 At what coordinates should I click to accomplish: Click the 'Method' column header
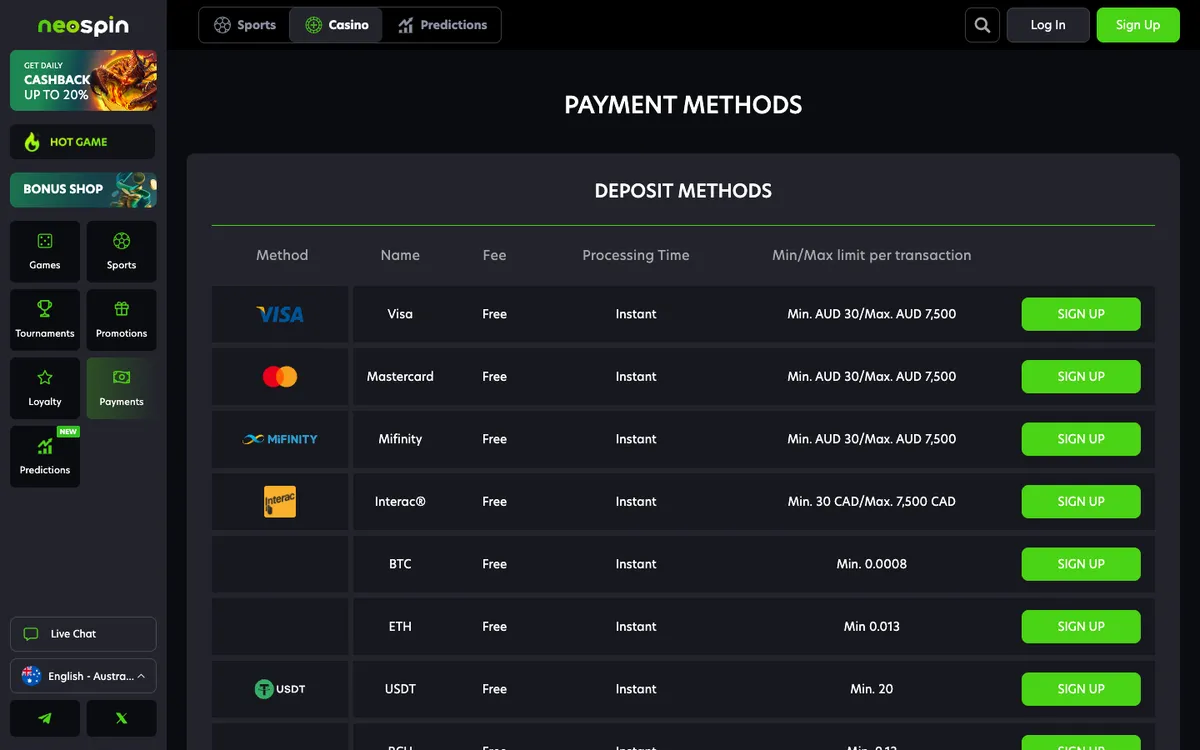pos(282,255)
